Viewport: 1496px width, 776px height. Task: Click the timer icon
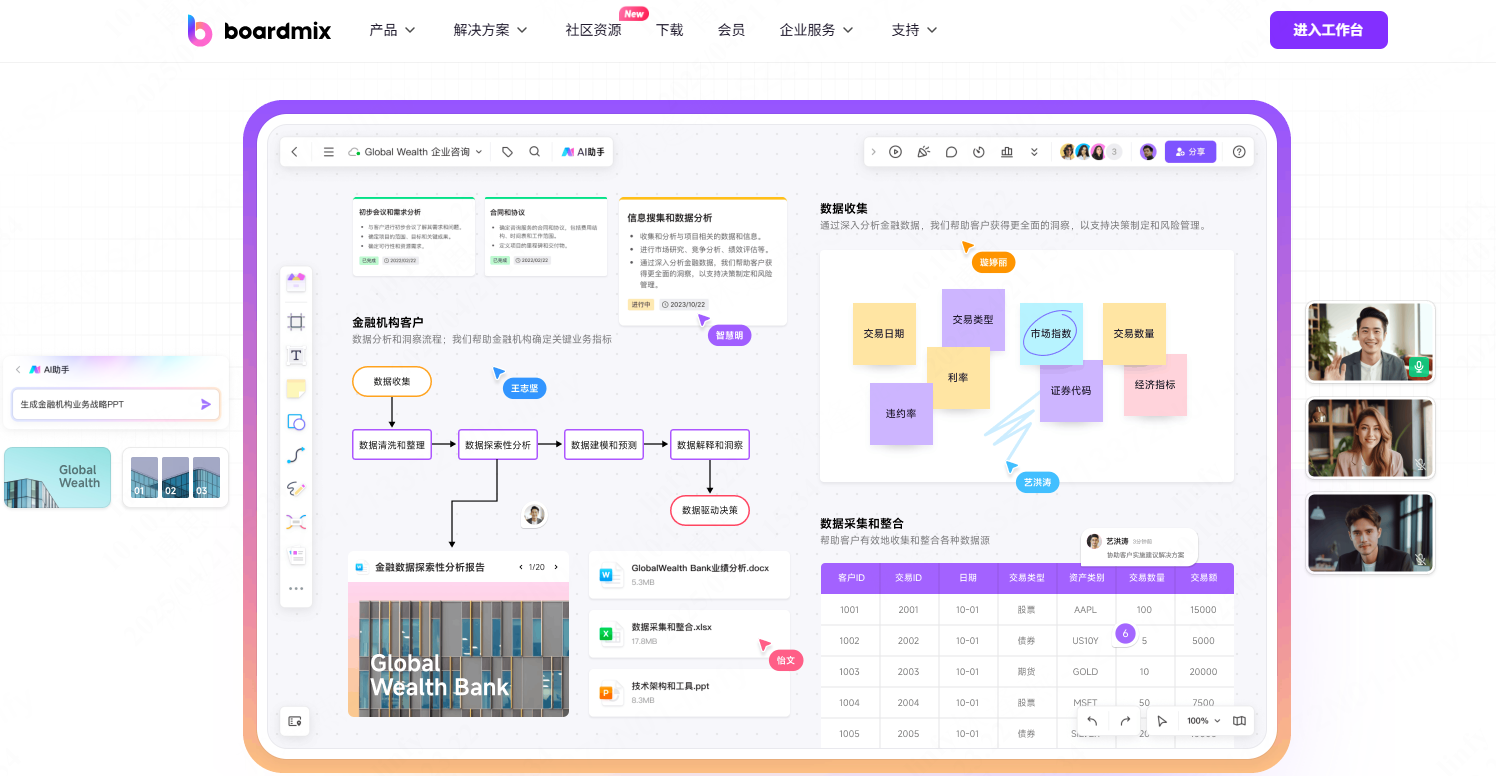(x=979, y=152)
